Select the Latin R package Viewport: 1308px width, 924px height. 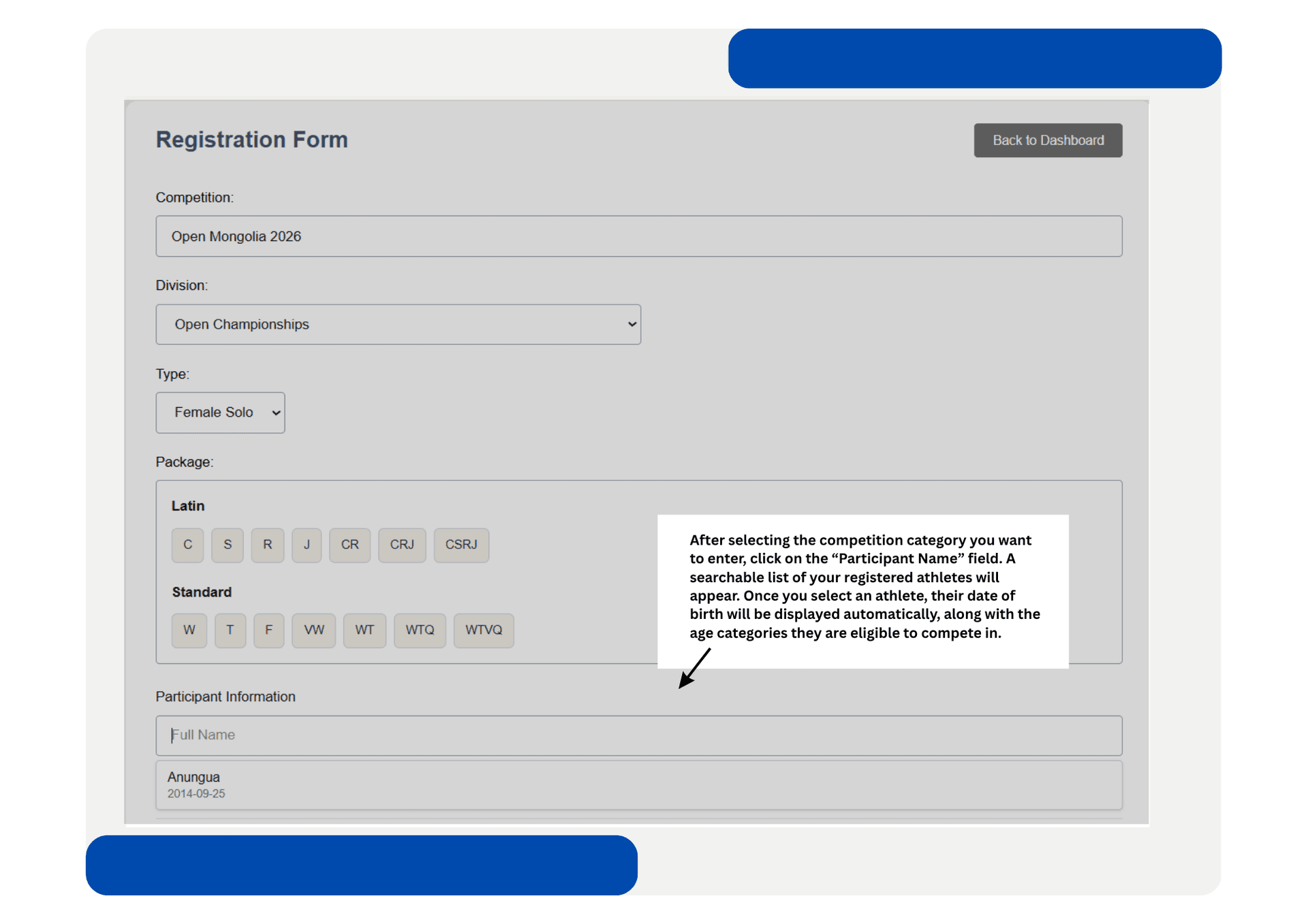click(x=267, y=545)
